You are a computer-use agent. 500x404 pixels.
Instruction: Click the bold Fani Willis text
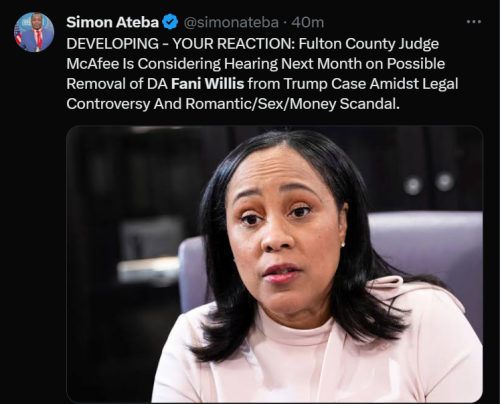pos(207,84)
